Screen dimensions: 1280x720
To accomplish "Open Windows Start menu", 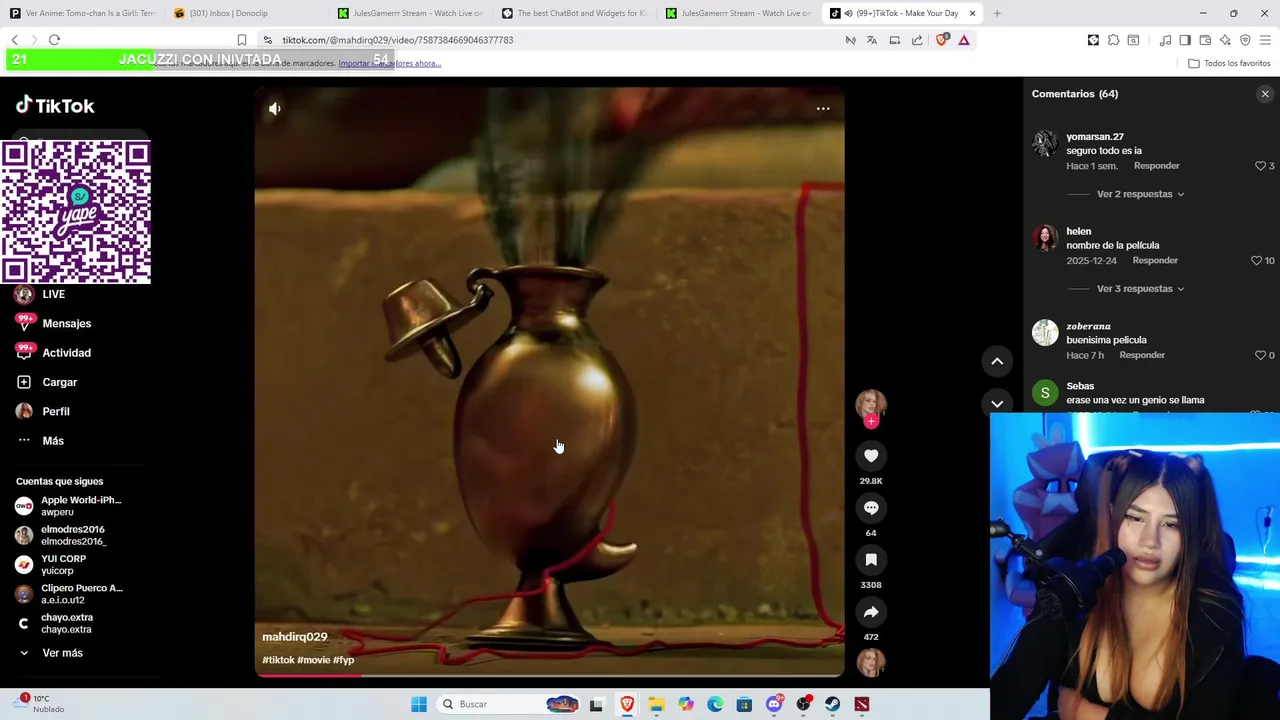I will [419, 704].
